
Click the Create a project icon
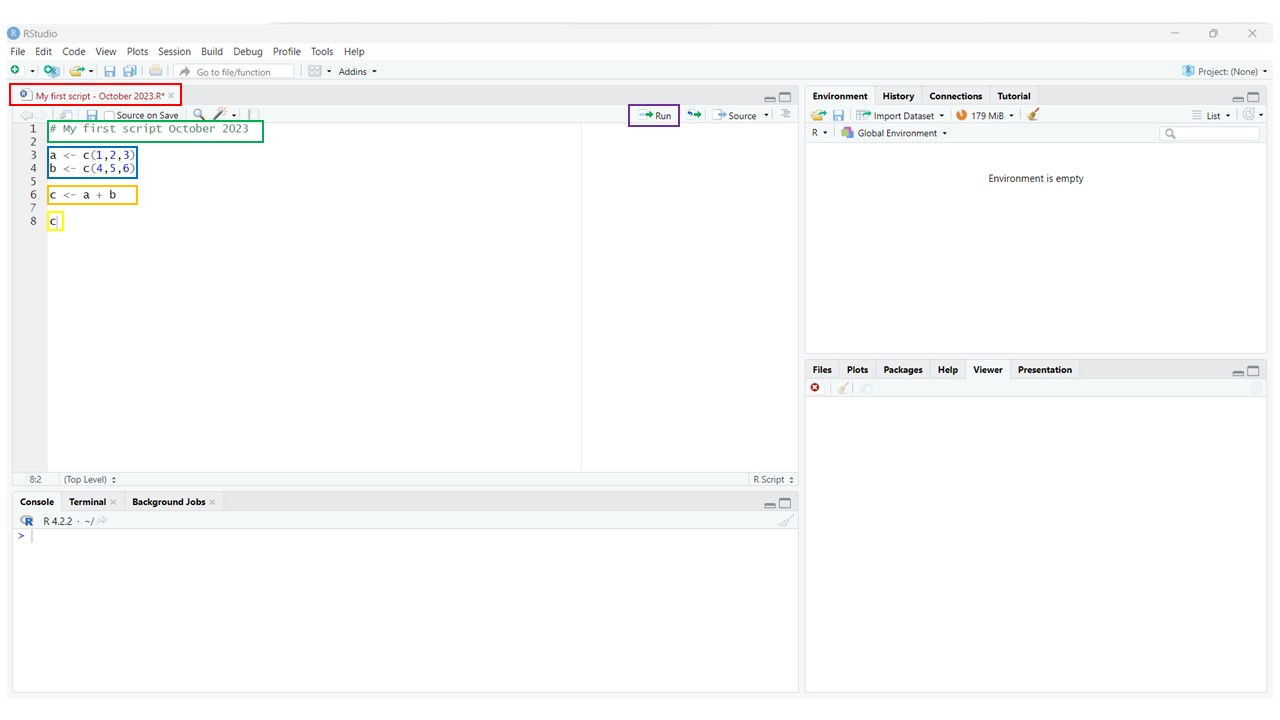click(51, 71)
